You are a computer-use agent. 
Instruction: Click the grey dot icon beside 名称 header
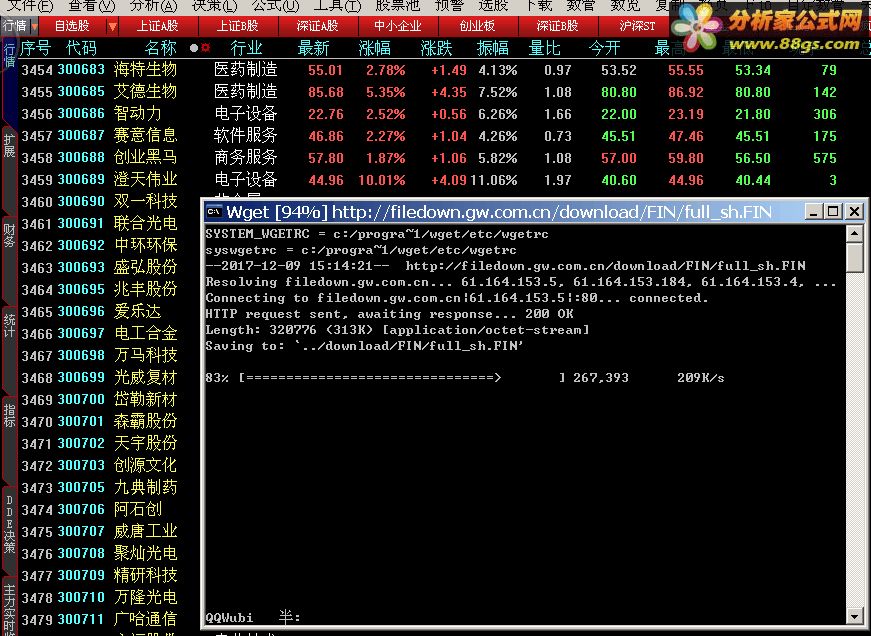click(193, 48)
